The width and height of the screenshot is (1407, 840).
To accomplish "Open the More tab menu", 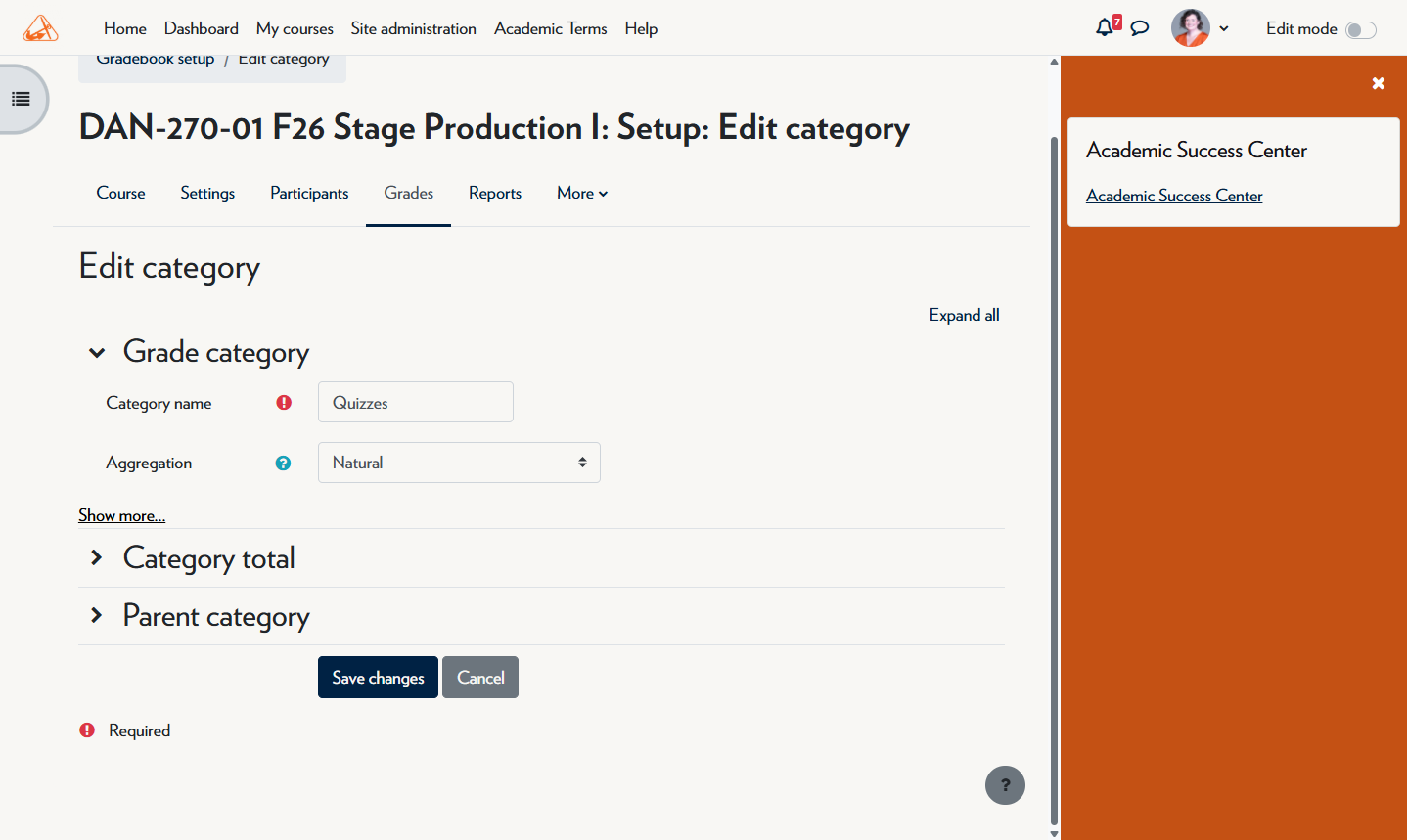I will point(582,193).
